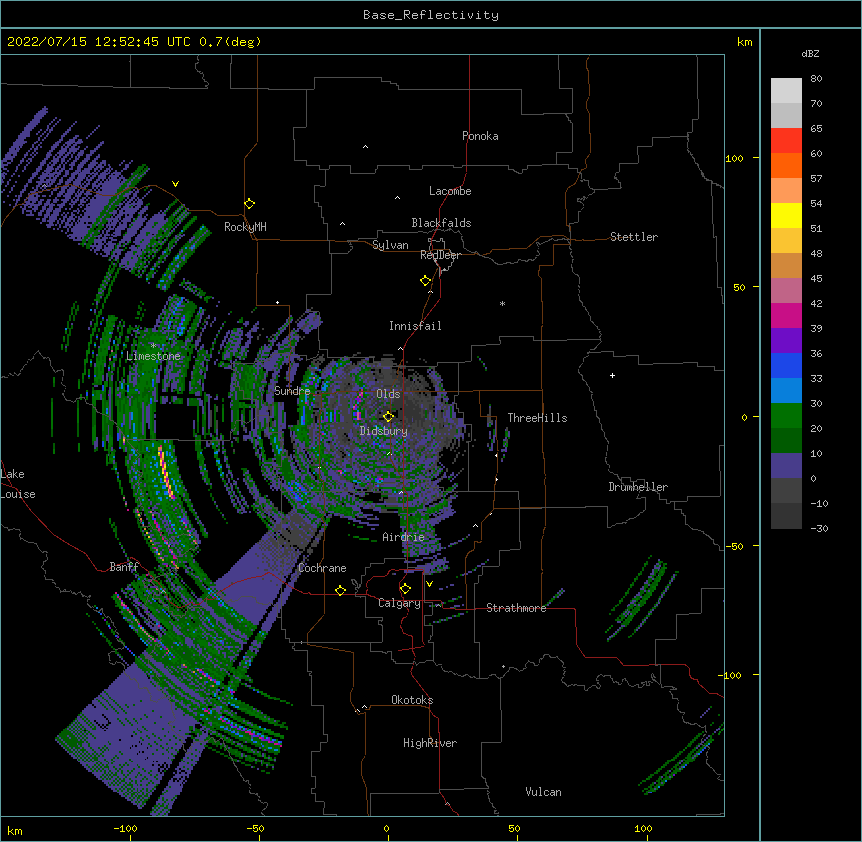Click the Ponoka city label

coord(480,136)
